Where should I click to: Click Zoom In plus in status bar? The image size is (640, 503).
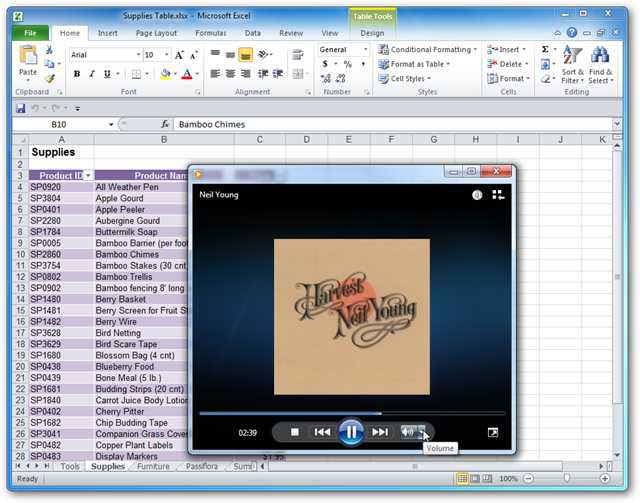(x=604, y=479)
